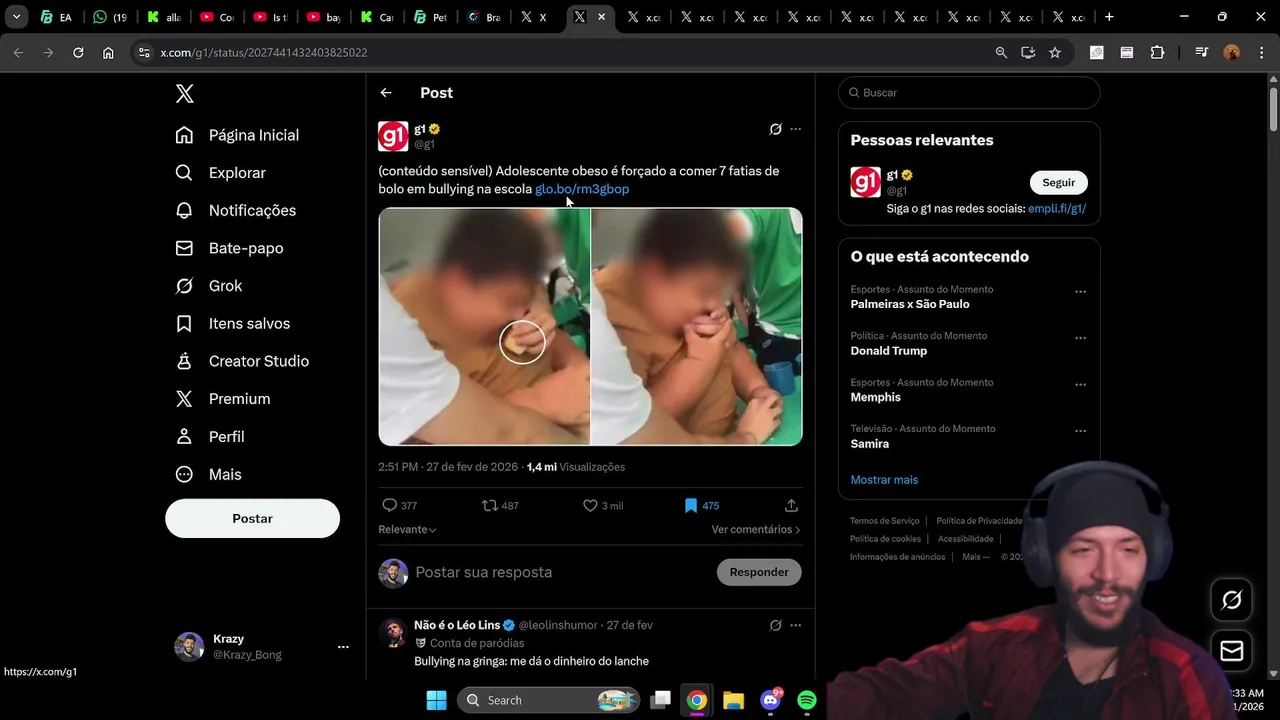Click the Responder button
The width and height of the screenshot is (1280, 720).
(759, 572)
